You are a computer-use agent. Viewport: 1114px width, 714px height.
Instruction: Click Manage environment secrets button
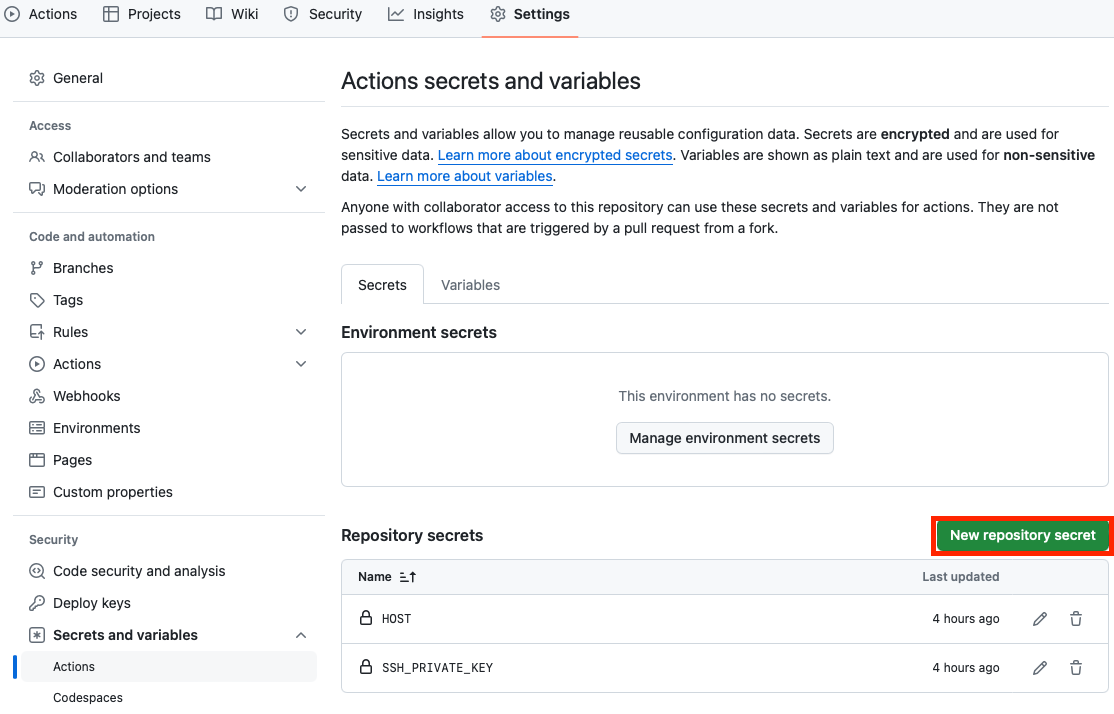point(724,438)
